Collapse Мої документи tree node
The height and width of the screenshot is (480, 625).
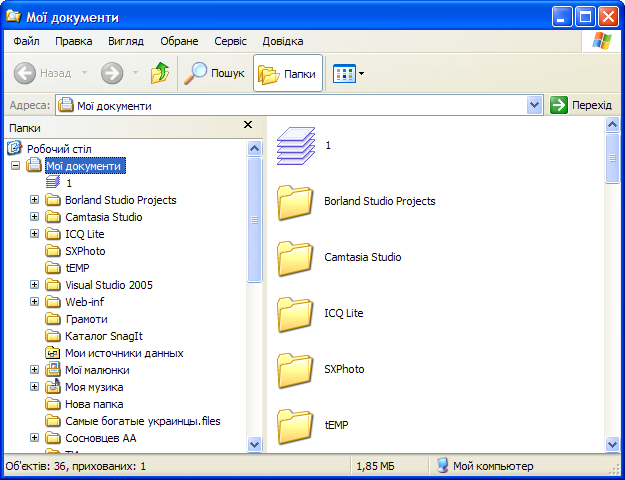tap(15, 165)
